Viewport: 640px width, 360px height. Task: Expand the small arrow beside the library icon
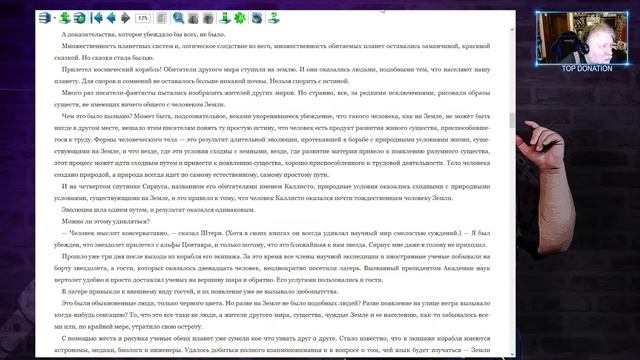tap(55, 18)
